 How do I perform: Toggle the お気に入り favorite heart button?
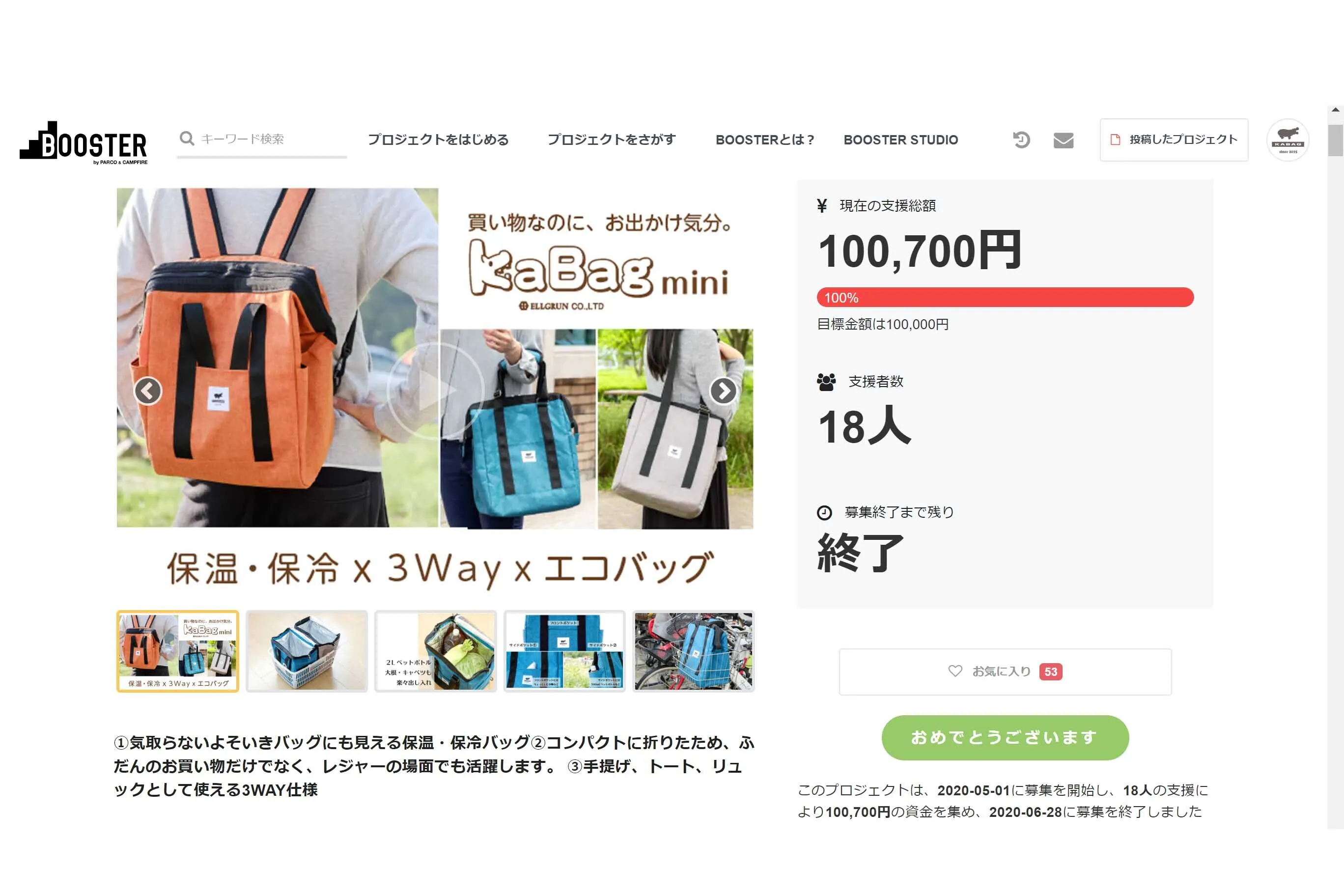(1005, 672)
